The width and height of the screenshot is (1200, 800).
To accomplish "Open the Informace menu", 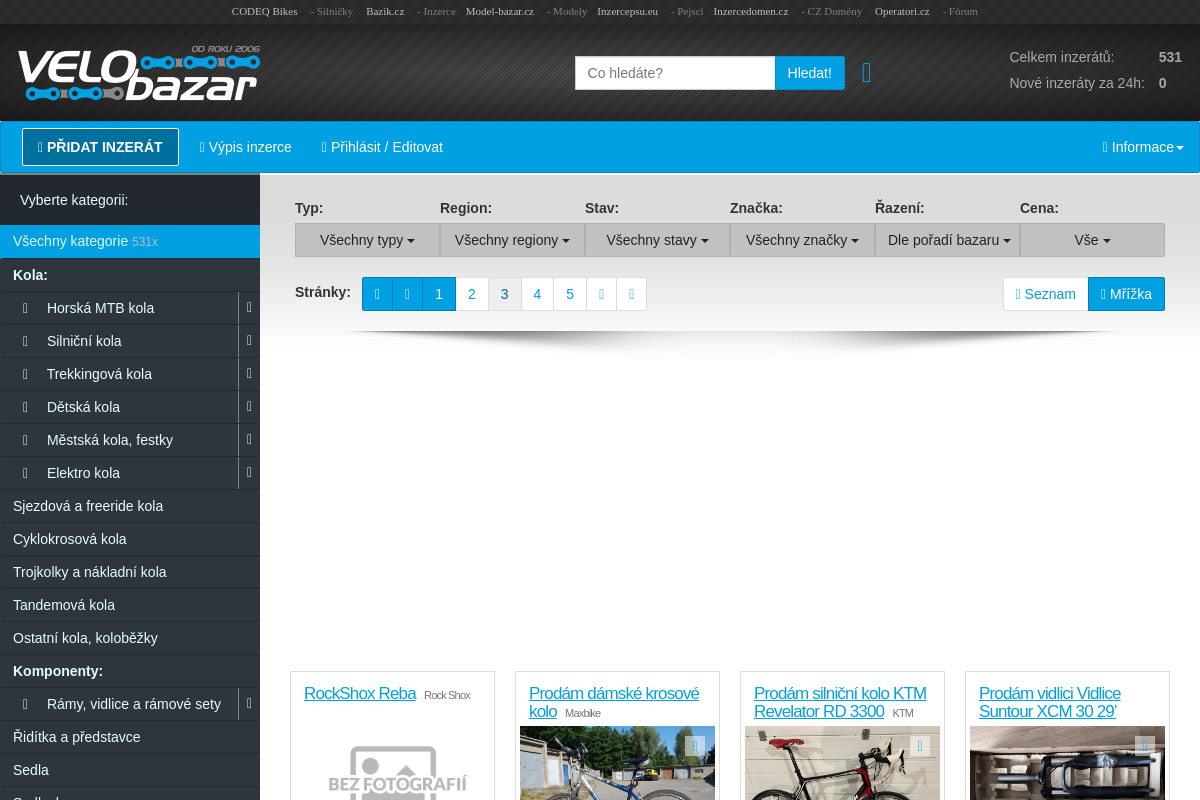I will [1143, 147].
